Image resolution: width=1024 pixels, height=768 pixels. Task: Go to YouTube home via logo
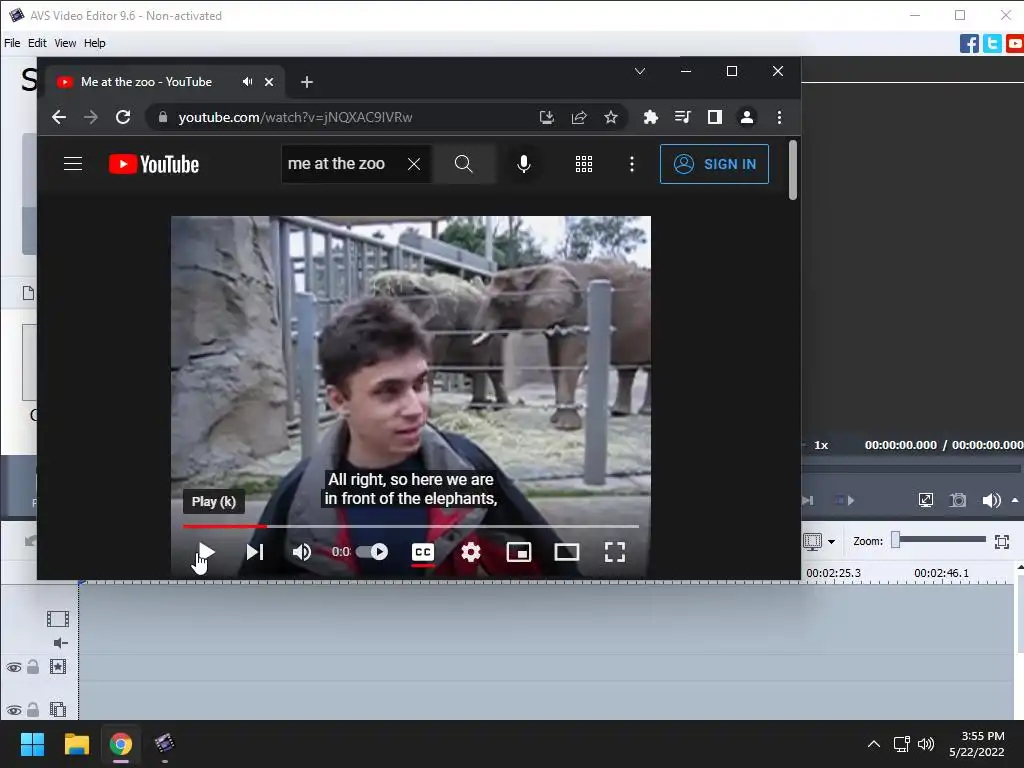tap(154, 164)
